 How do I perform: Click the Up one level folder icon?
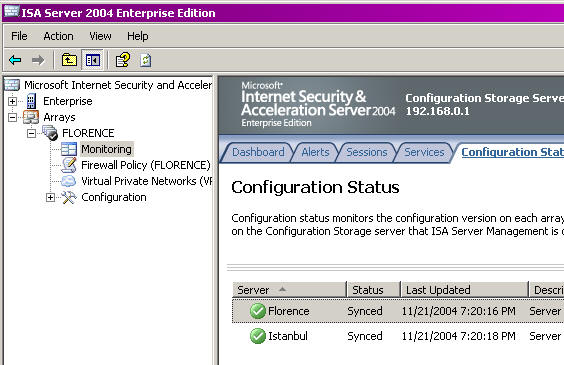[x=69, y=60]
